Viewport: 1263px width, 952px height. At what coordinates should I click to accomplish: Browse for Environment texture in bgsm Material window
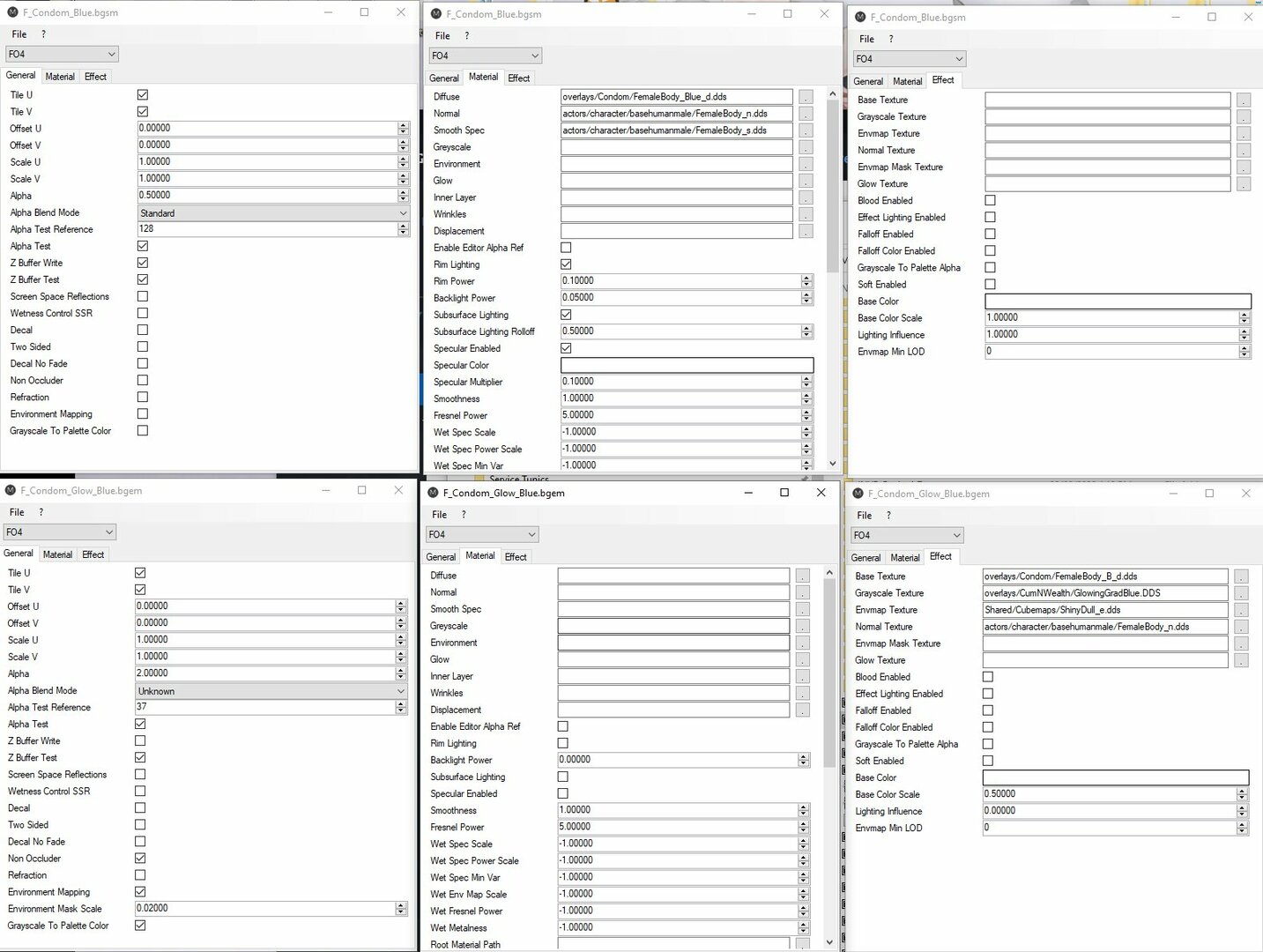[x=806, y=164]
